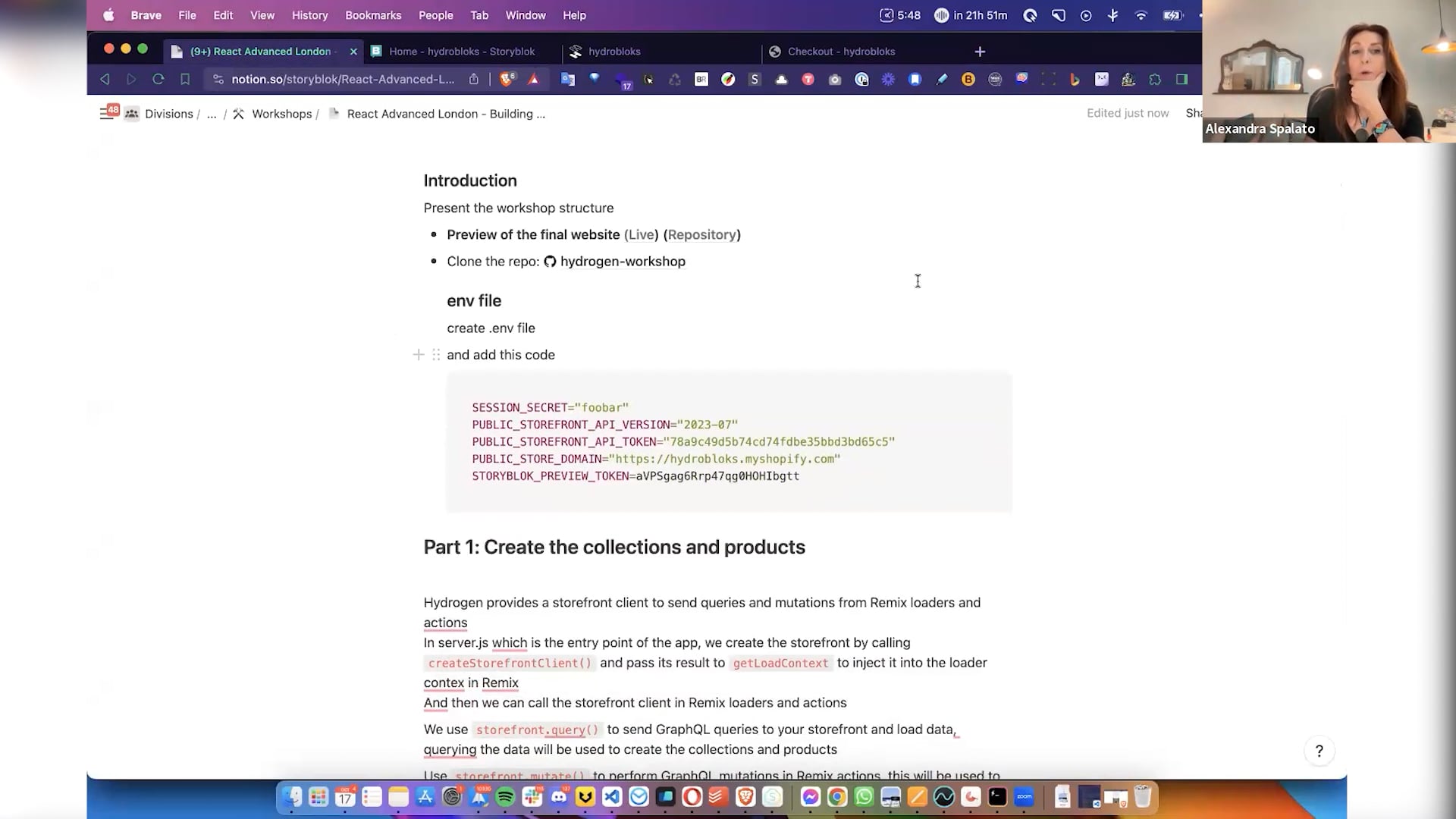Open the Live preview link
This screenshot has width=1456, height=819.
(x=641, y=234)
